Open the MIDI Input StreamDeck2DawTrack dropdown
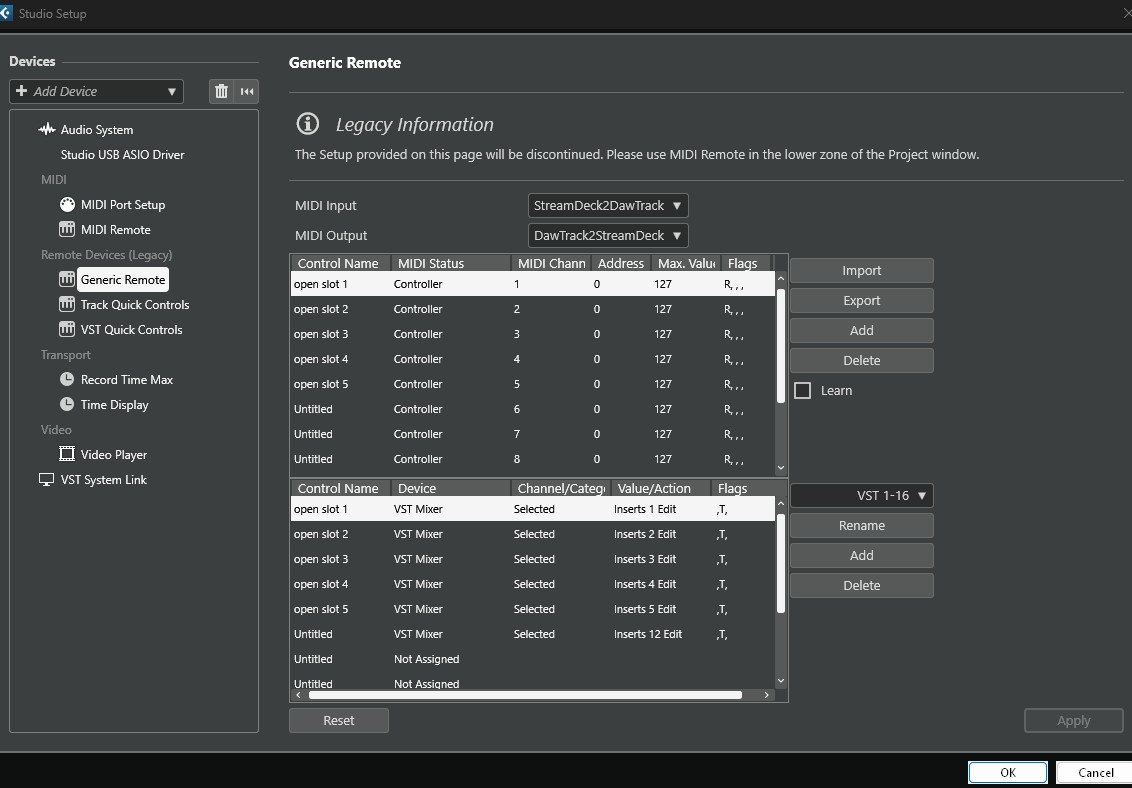 click(608, 206)
